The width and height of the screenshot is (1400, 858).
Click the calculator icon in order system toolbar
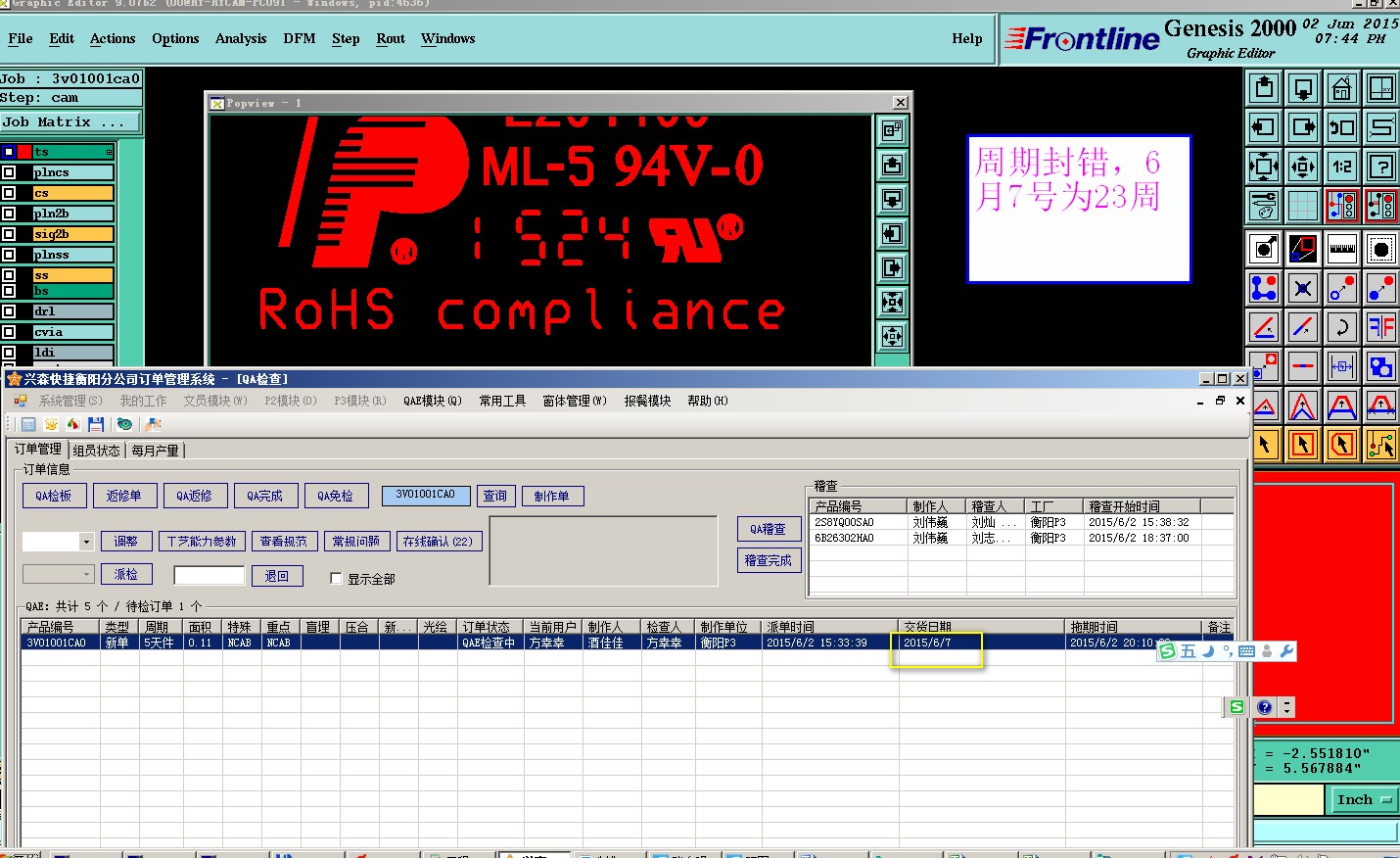pos(28,424)
